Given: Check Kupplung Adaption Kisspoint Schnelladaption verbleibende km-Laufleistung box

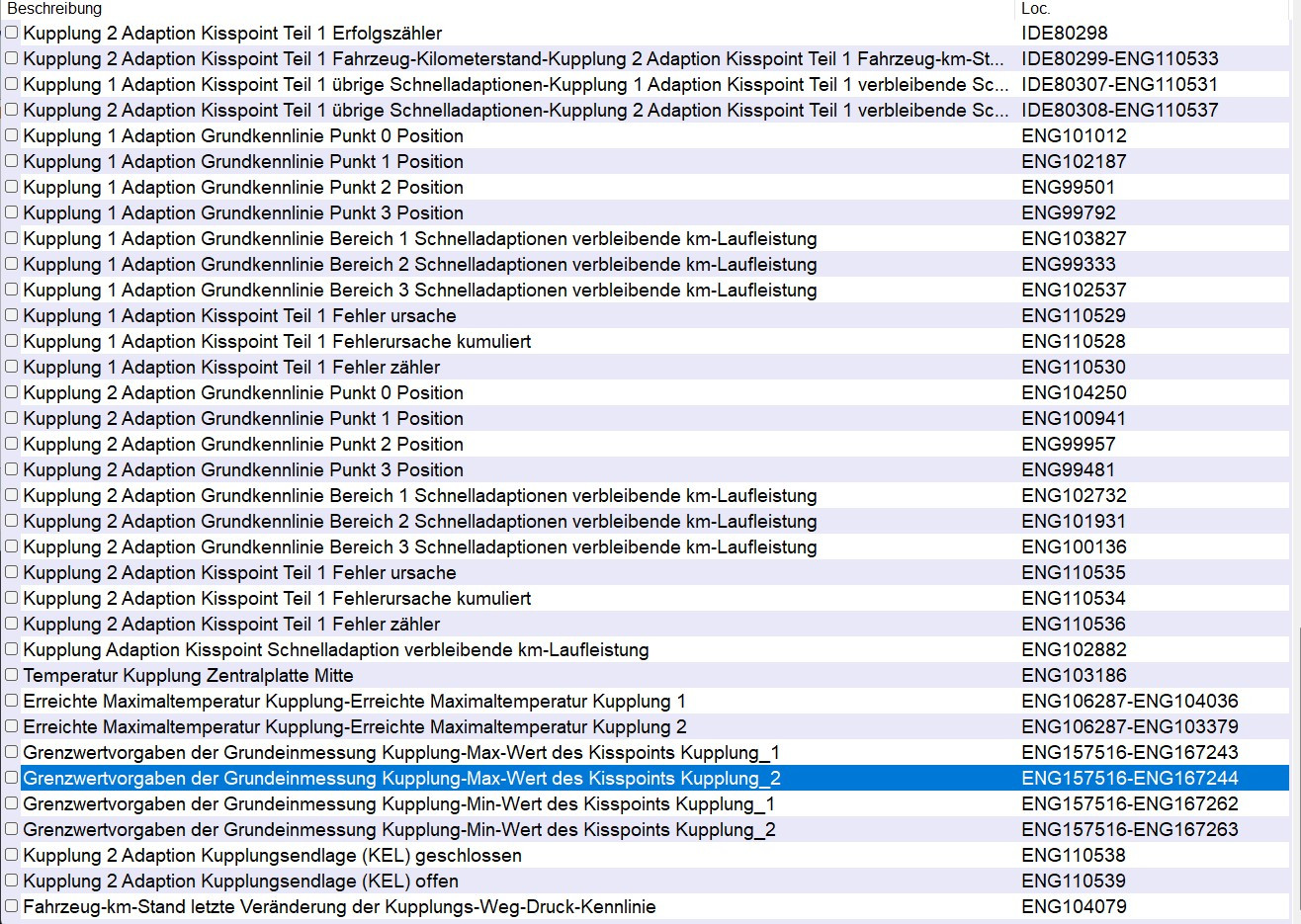Looking at the screenshot, I should click(12, 649).
